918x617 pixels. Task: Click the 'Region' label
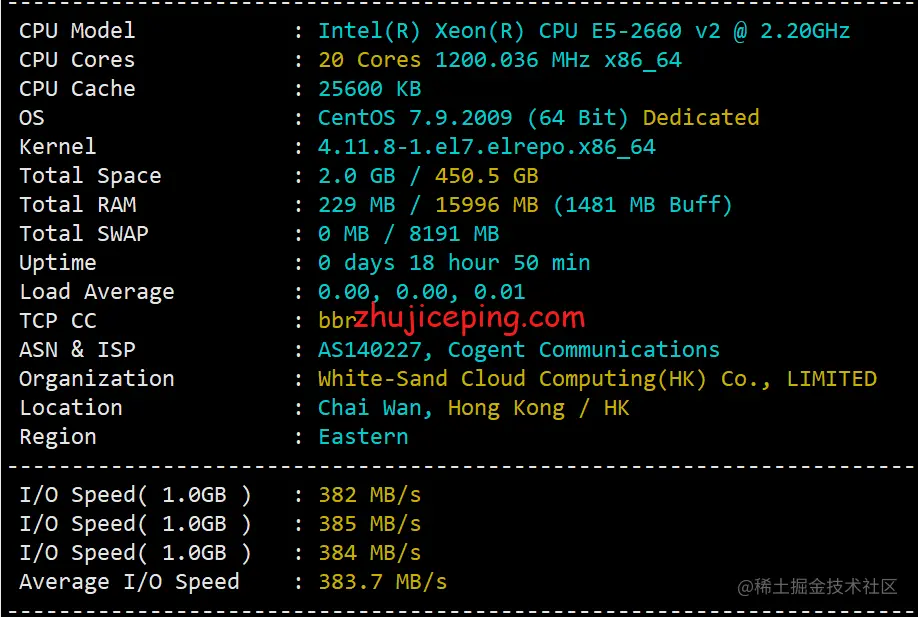[x=57, y=437]
